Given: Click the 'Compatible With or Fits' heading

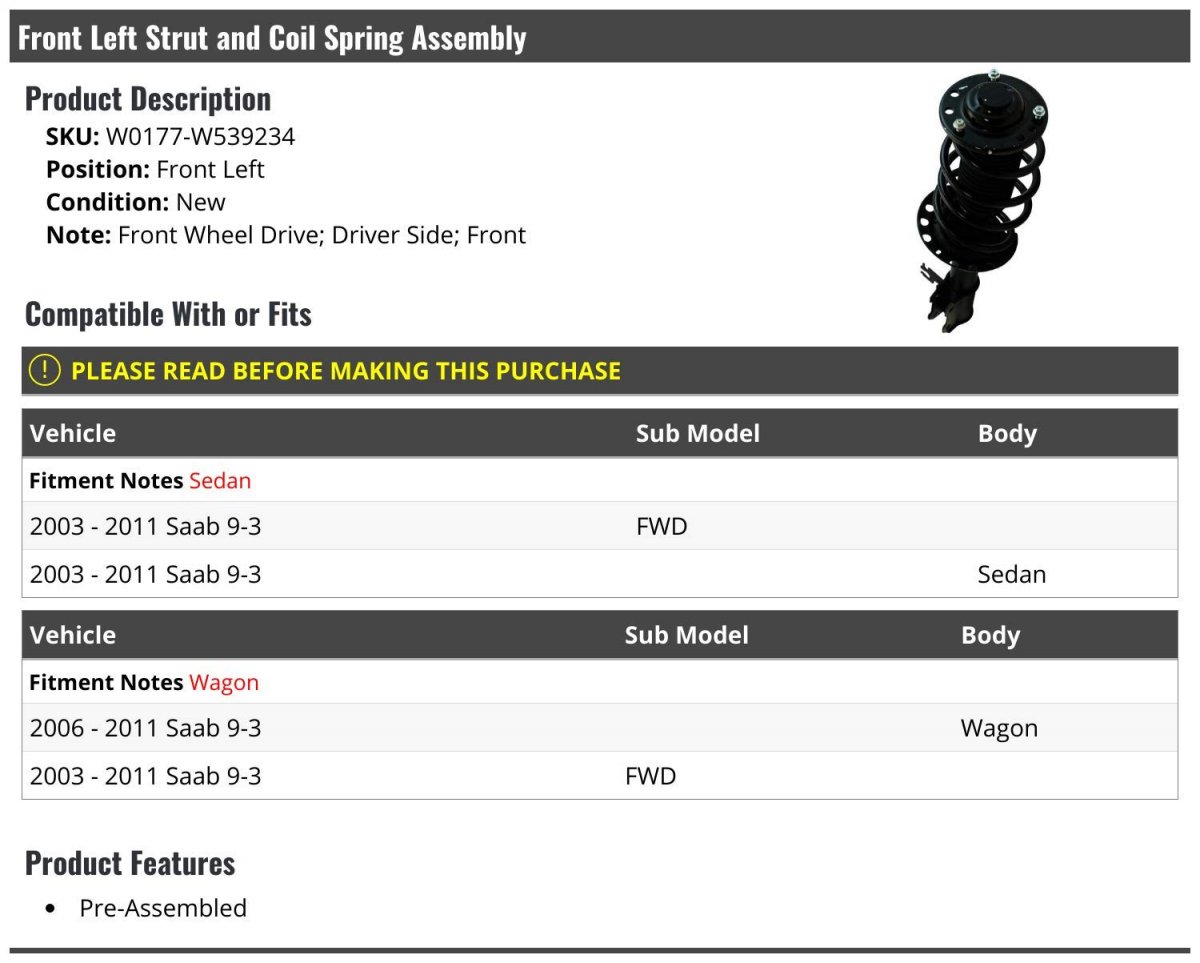Looking at the screenshot, I should pos(168,314).
